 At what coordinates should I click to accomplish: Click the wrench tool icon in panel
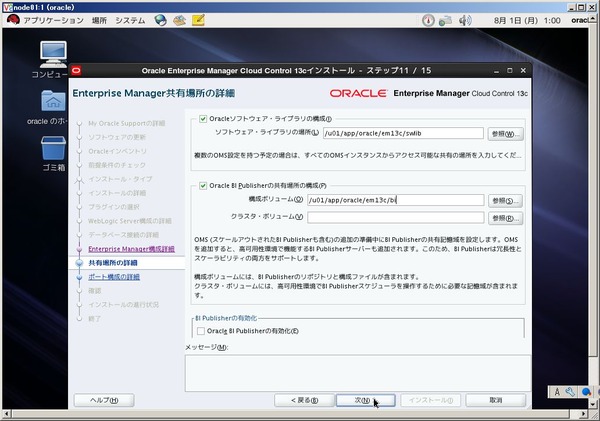(x=570, y=392)
